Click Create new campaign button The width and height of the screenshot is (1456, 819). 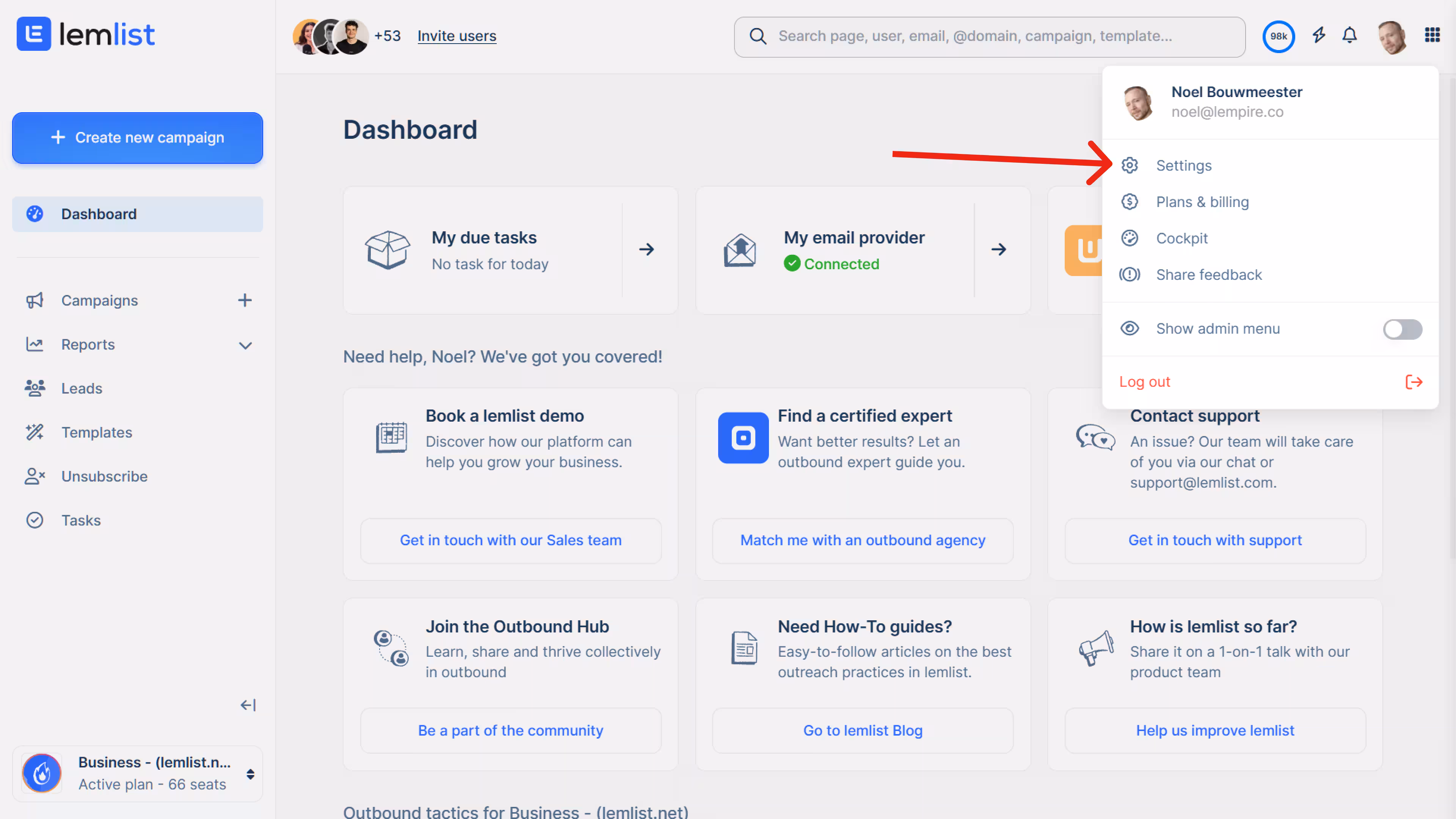(x=137, y=138)
